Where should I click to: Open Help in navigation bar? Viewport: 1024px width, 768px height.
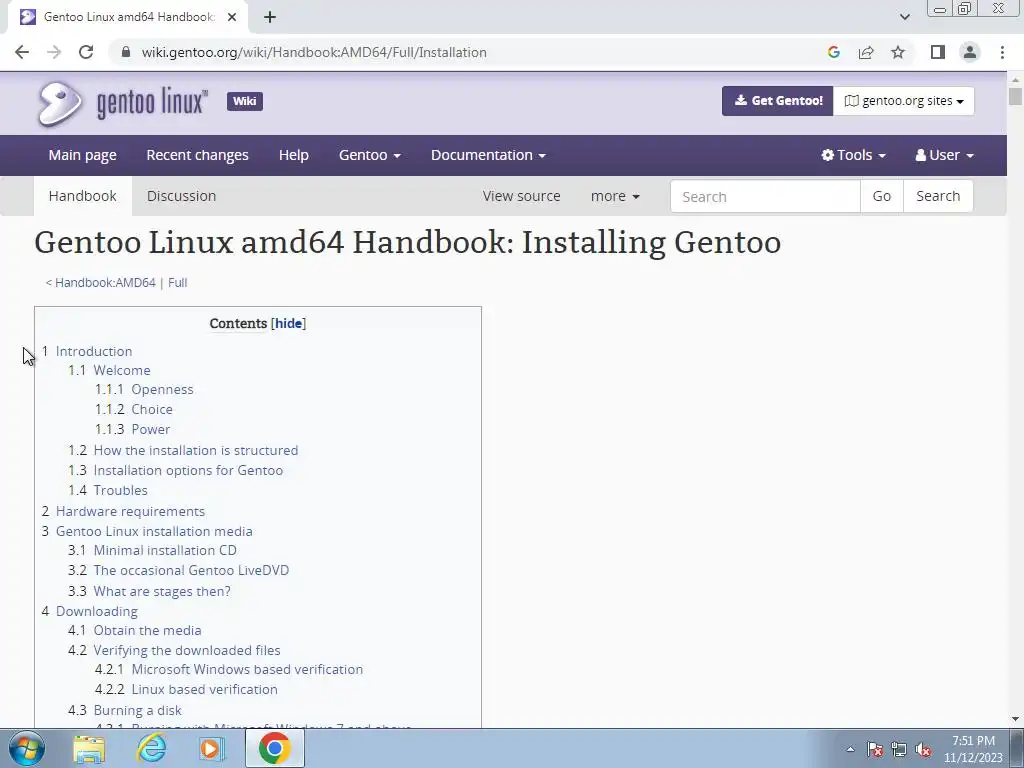tap(293, 155)
